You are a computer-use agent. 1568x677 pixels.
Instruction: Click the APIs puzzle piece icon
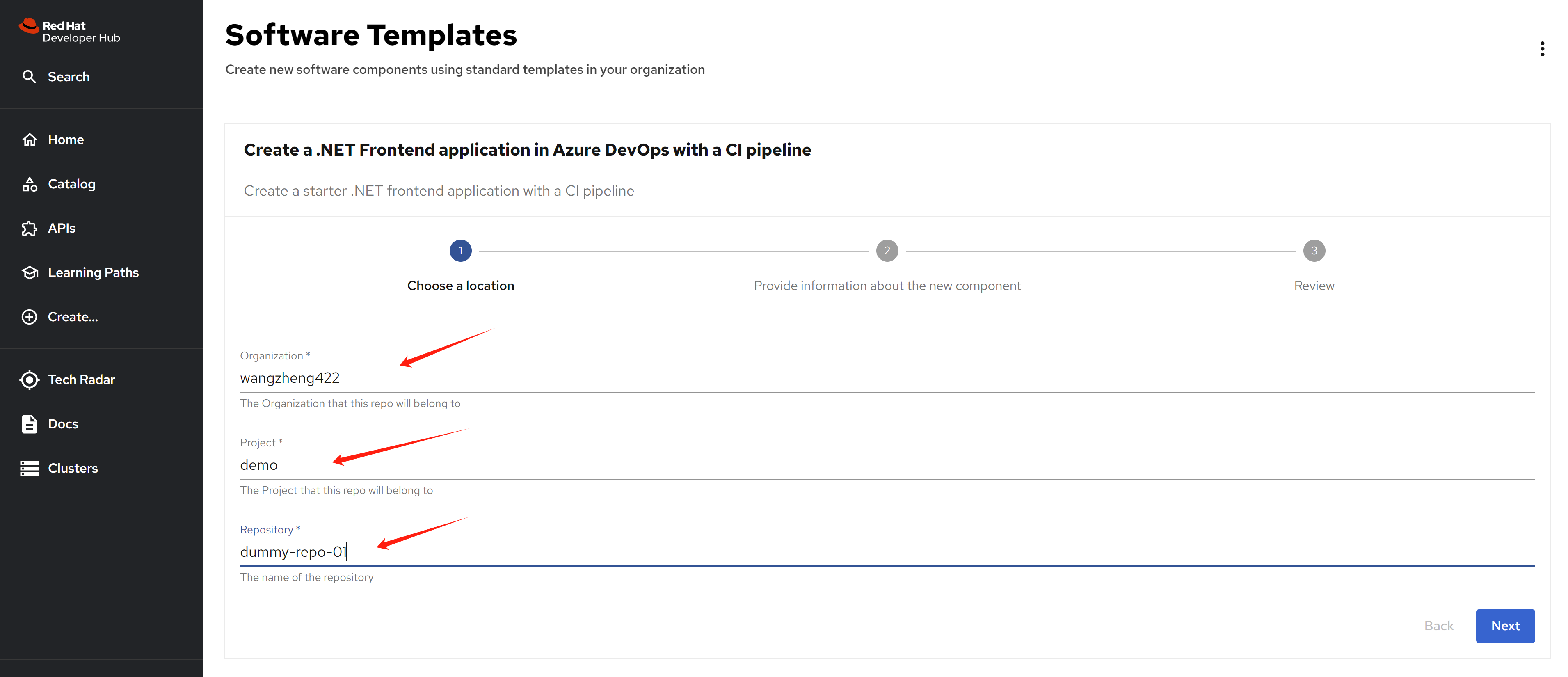pos(29,229)
